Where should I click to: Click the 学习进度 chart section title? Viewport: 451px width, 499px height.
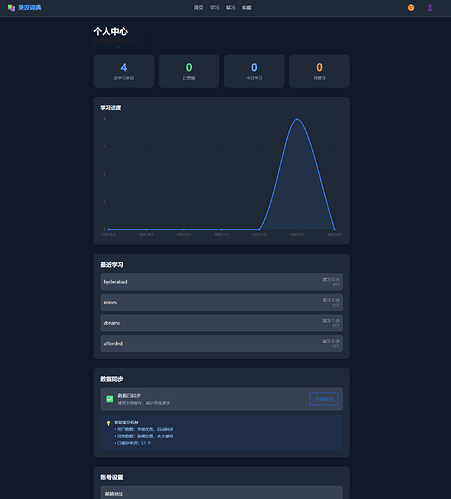(111, 108)
